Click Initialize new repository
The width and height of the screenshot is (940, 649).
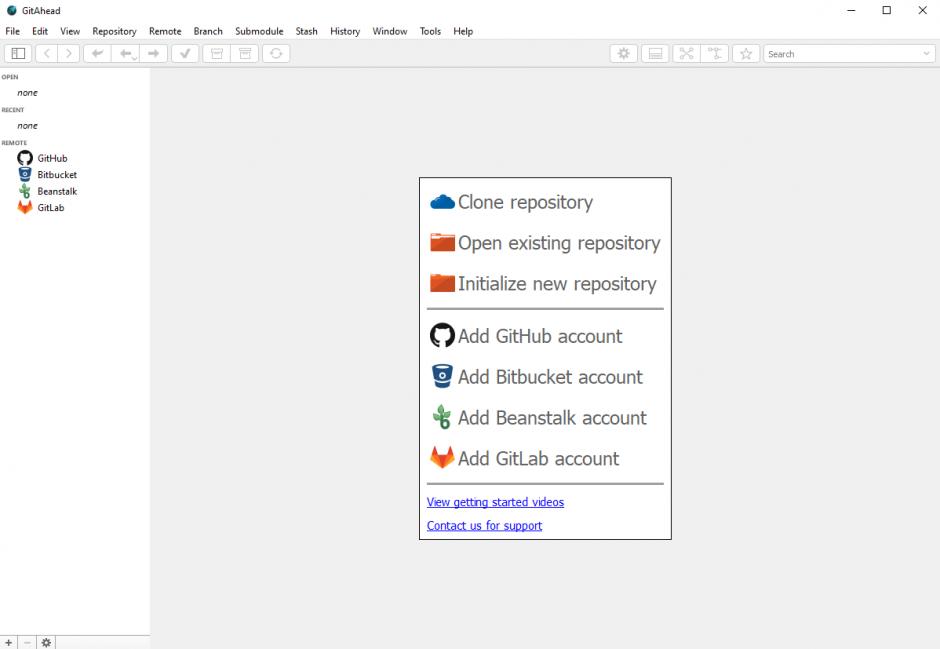pyautogui.click(x=543, y=283)
